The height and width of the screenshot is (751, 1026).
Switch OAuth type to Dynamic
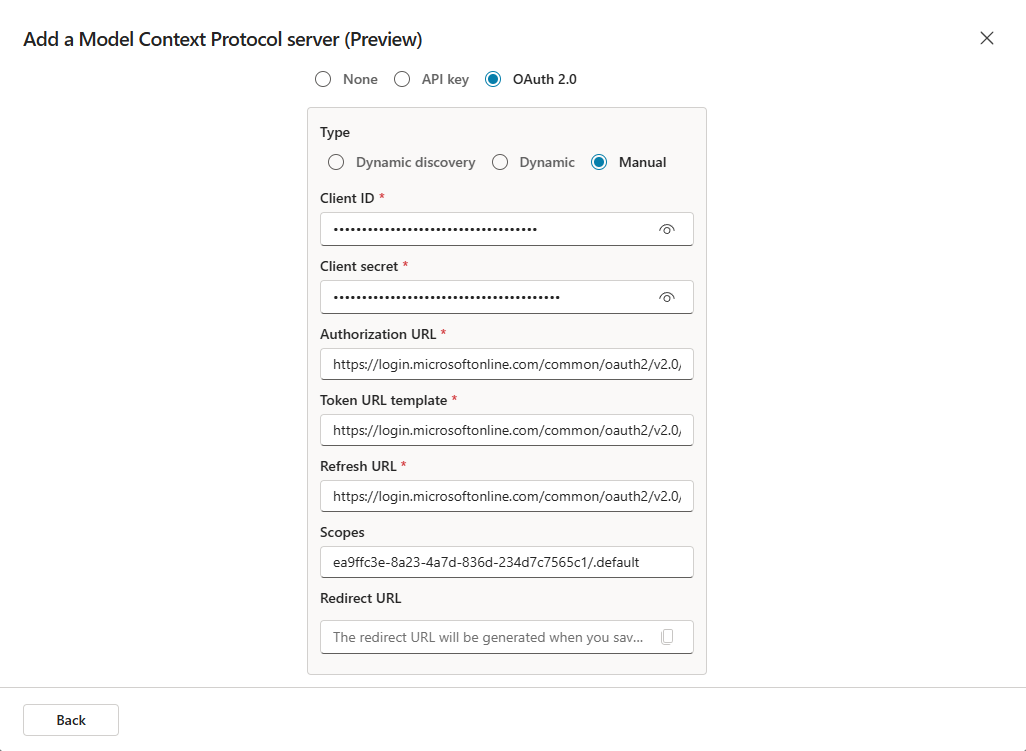500,162
